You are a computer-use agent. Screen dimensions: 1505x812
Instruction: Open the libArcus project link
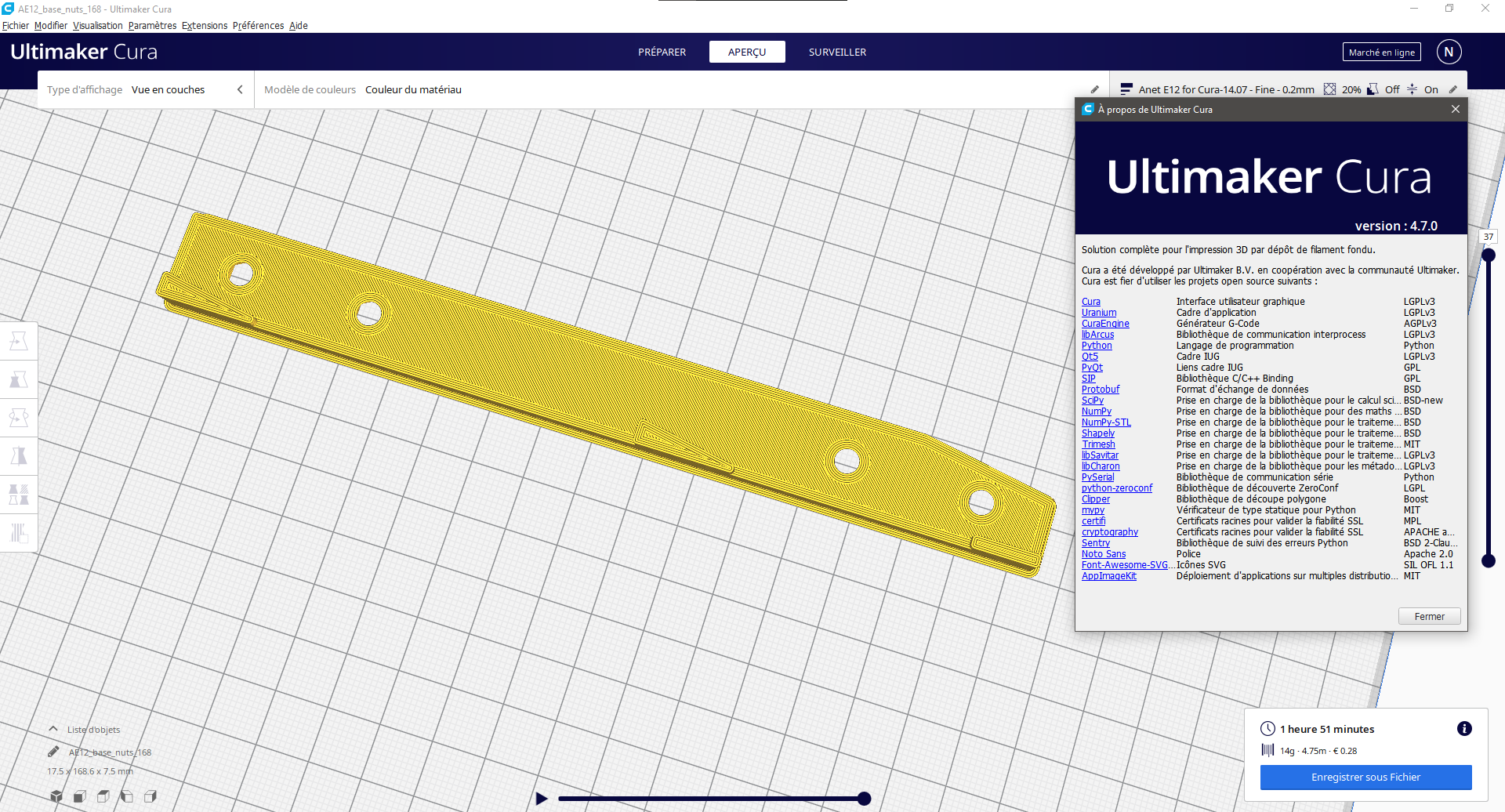(1097, 335)
